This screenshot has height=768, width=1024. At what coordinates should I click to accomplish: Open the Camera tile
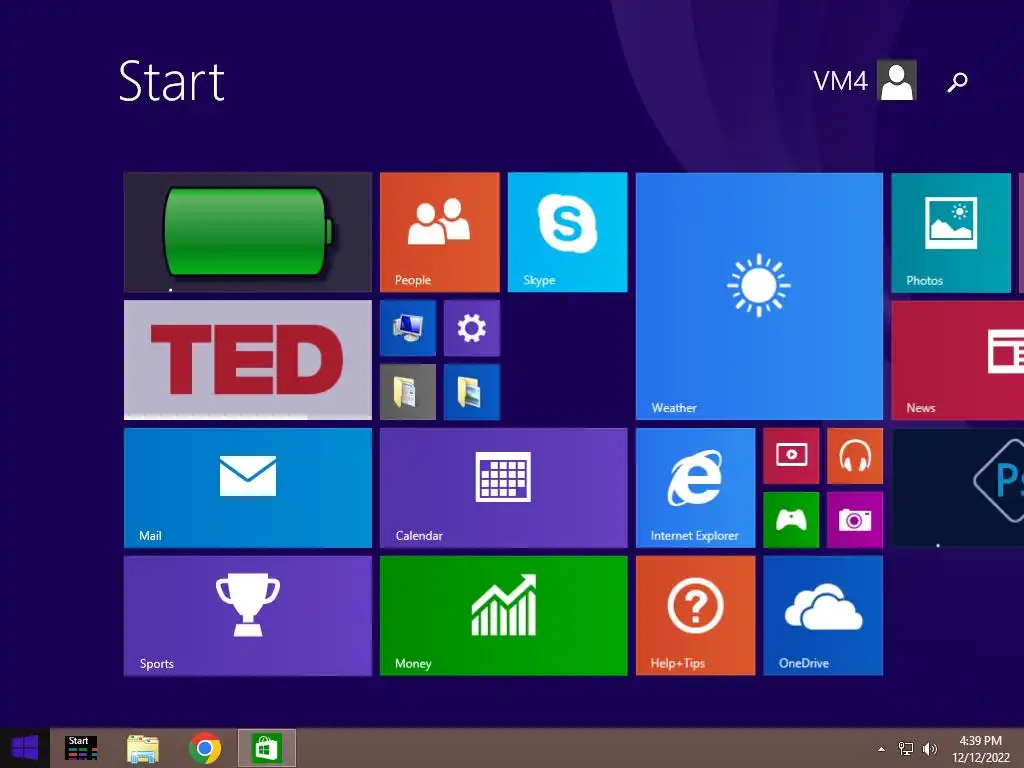pyautogui.click(x=855, y=520)
